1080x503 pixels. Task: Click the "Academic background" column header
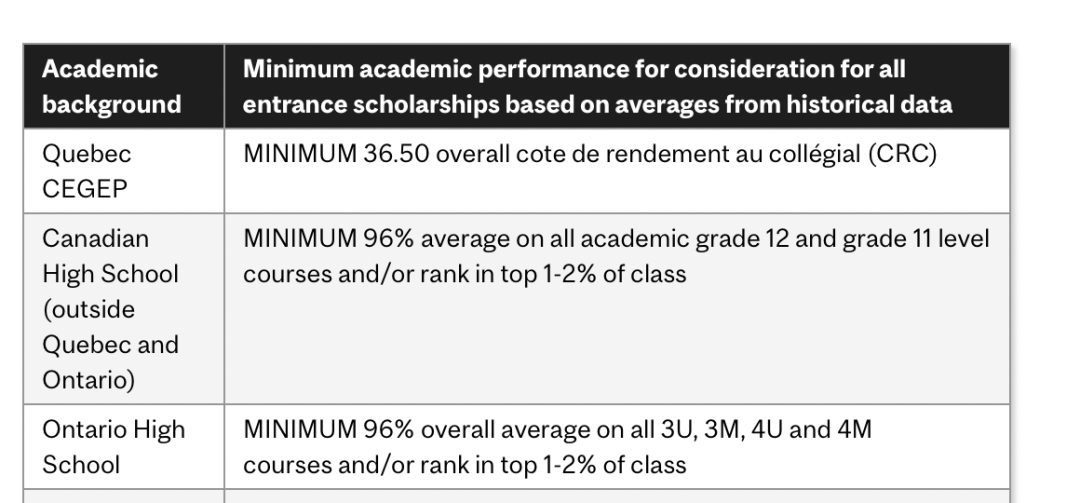coord(124,86)
